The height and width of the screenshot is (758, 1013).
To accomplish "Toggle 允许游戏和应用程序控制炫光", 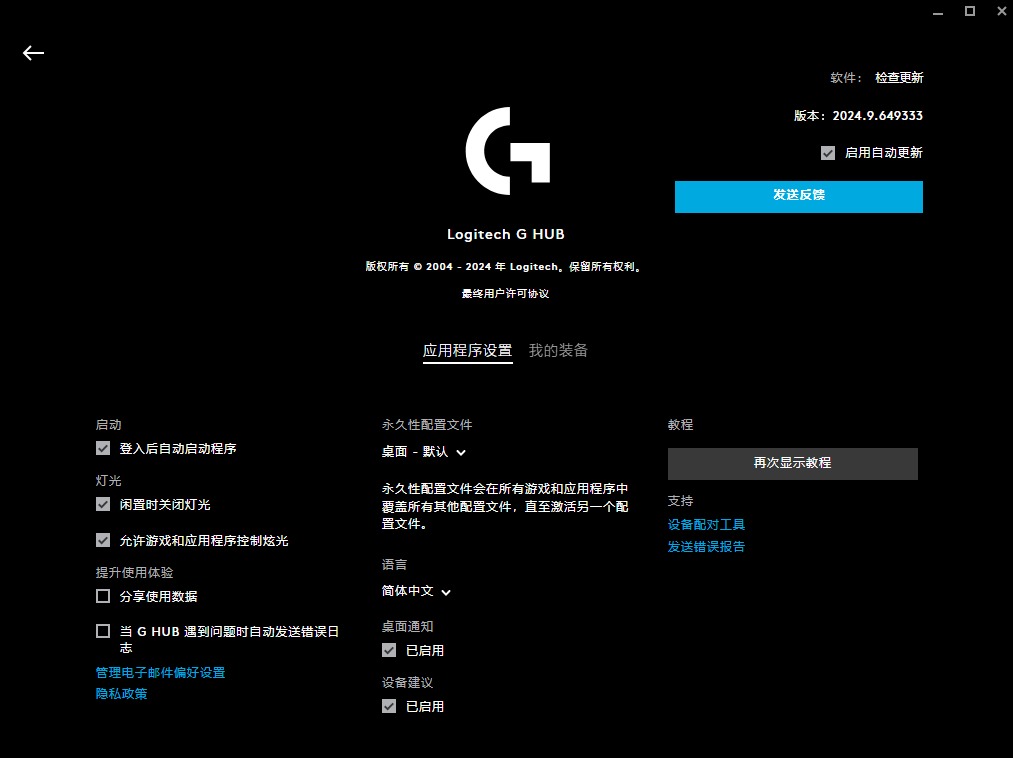I will pos(103,540).
